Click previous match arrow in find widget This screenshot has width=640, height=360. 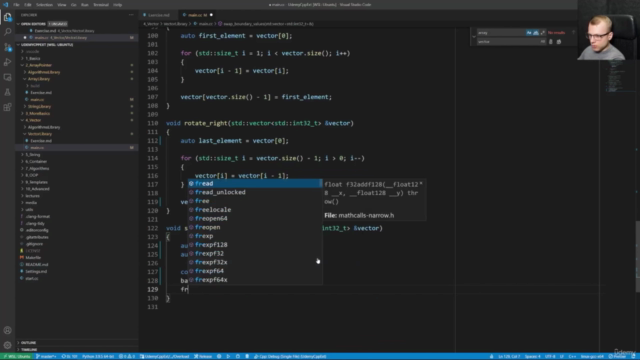573,33
